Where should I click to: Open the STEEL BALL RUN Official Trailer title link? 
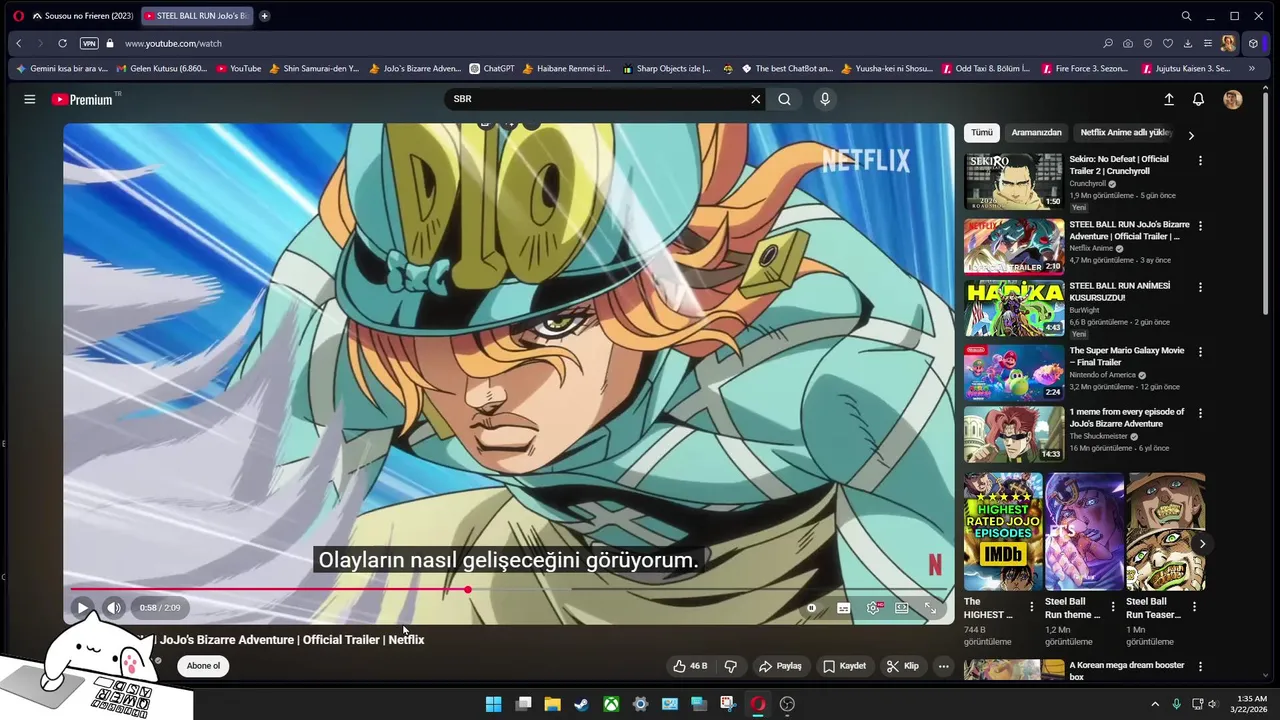pos(1129,231)
